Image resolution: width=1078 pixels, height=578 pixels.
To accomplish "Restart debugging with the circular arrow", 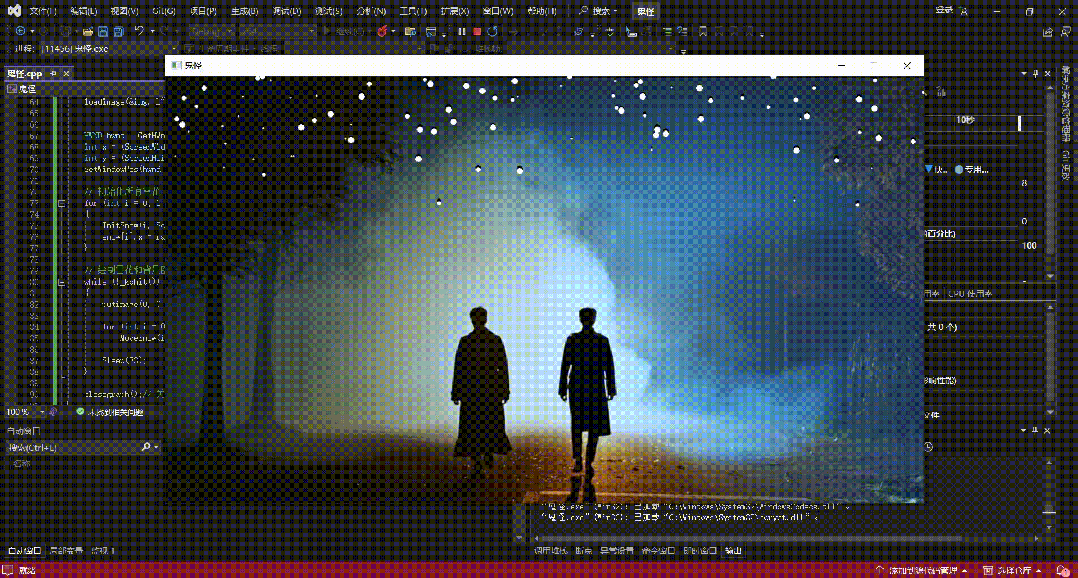I will [493, 31].
